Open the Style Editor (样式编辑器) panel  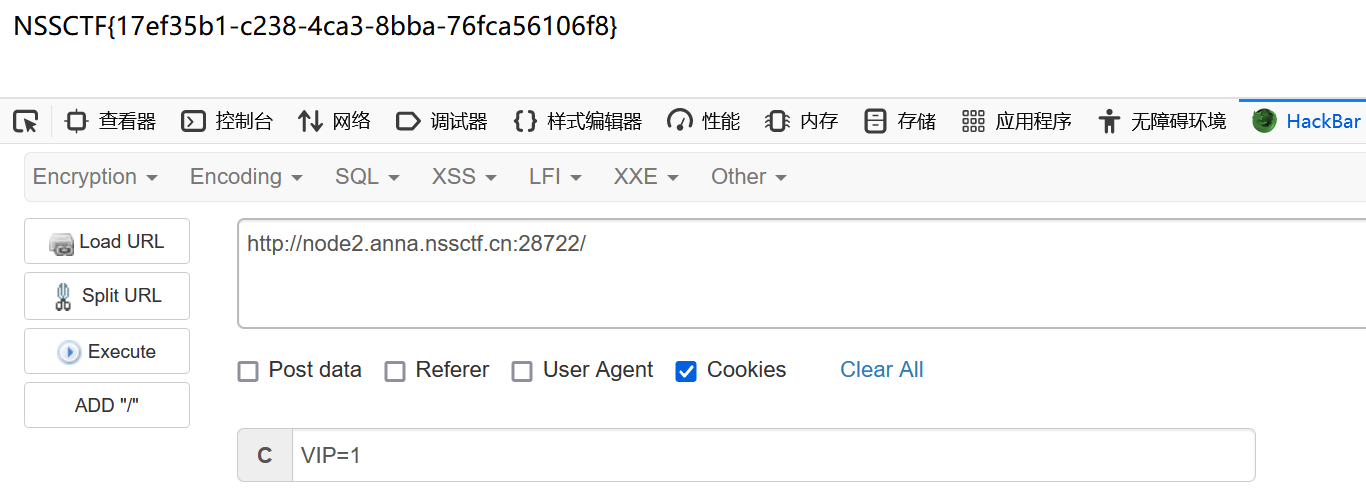pyautogui.click(x=577, y=122)
